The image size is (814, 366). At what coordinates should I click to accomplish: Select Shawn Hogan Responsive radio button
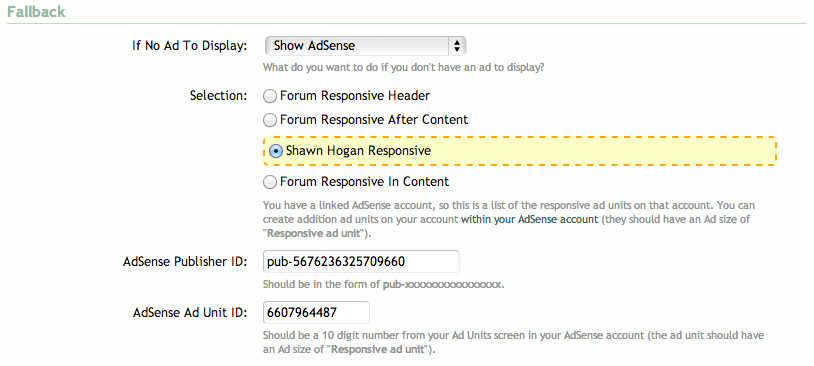point(276,151)
